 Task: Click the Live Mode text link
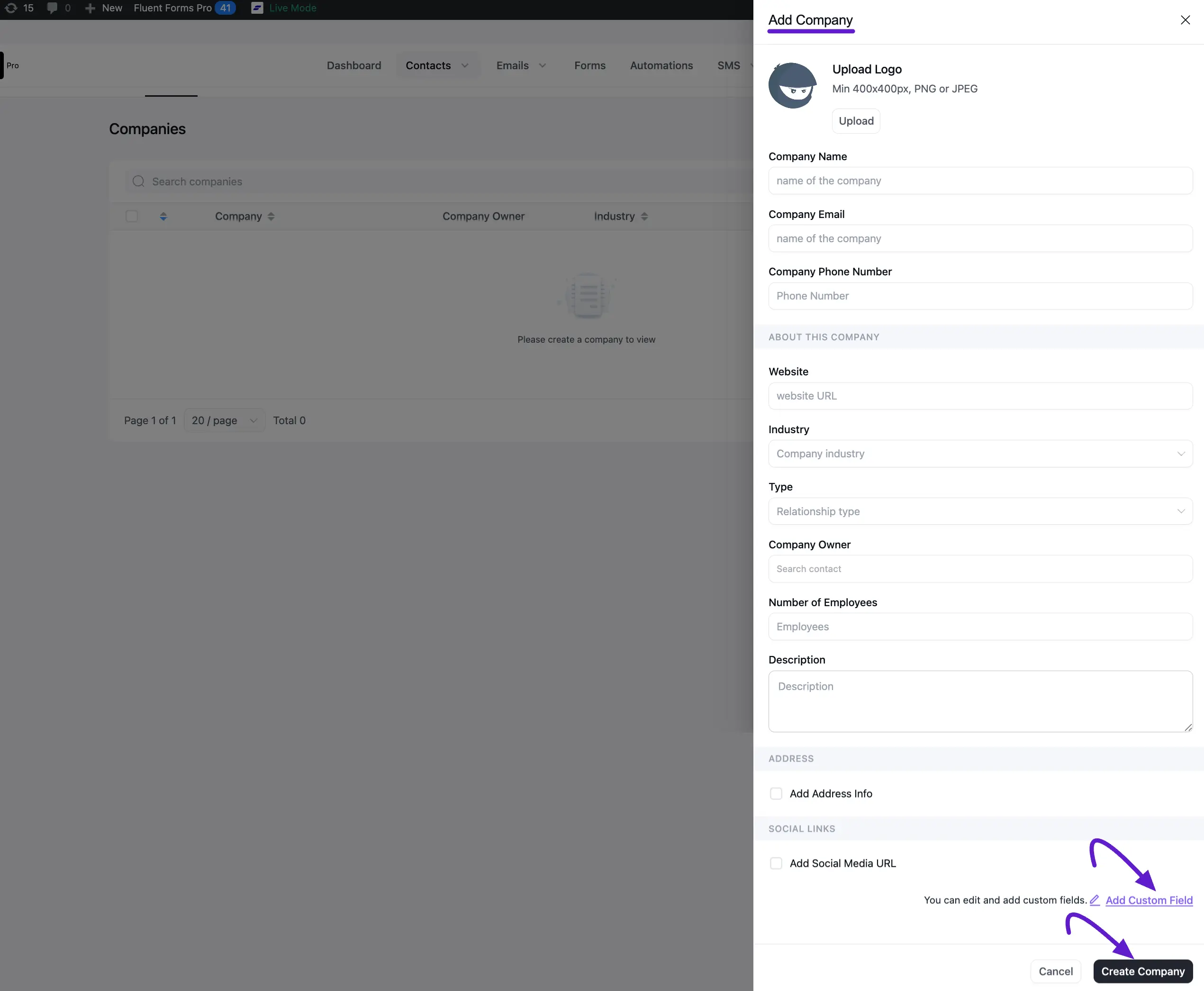[293, 8]
